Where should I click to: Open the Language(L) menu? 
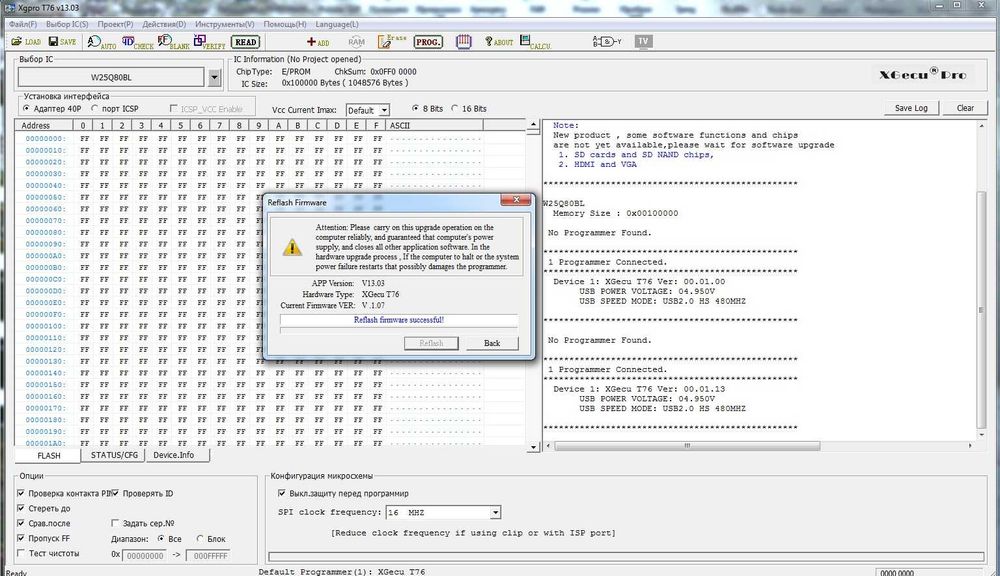click(x=337, y=24)
